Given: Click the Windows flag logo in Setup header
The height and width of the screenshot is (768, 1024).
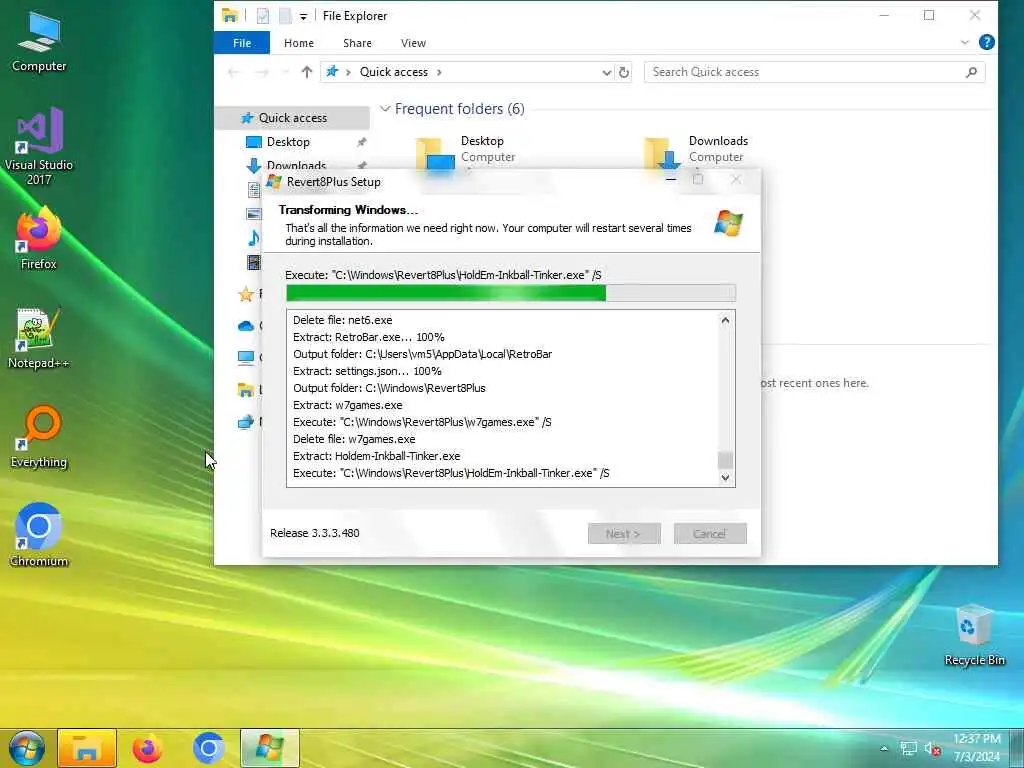Looking at the screenshot, I should click(x=728, y=223).
